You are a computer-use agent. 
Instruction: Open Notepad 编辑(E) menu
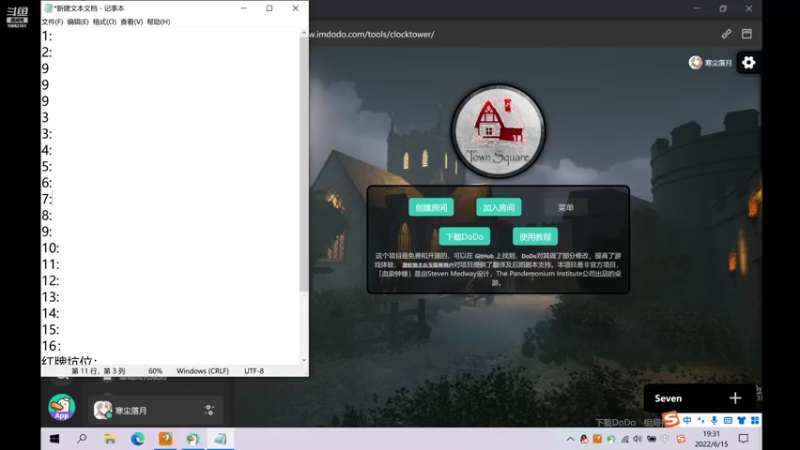click(78, 22)
